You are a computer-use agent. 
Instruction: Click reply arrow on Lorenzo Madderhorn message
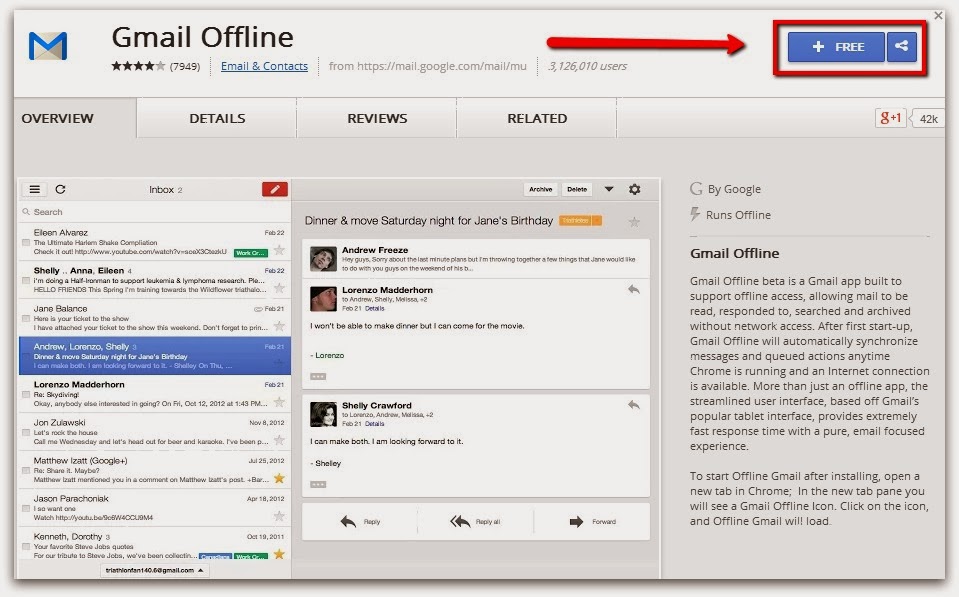[634, 289]
